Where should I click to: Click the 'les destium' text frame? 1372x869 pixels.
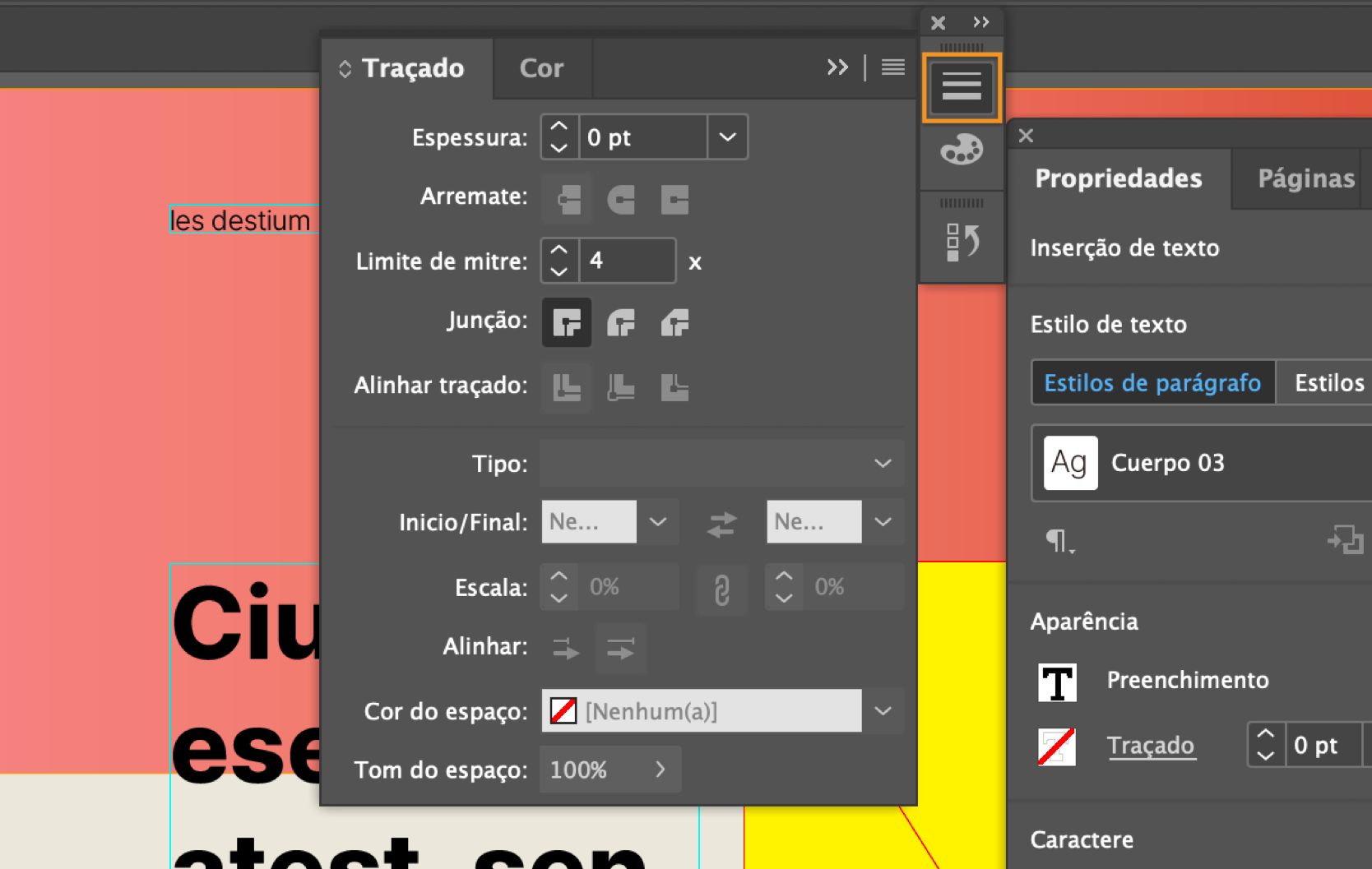[x=243, y=220]
